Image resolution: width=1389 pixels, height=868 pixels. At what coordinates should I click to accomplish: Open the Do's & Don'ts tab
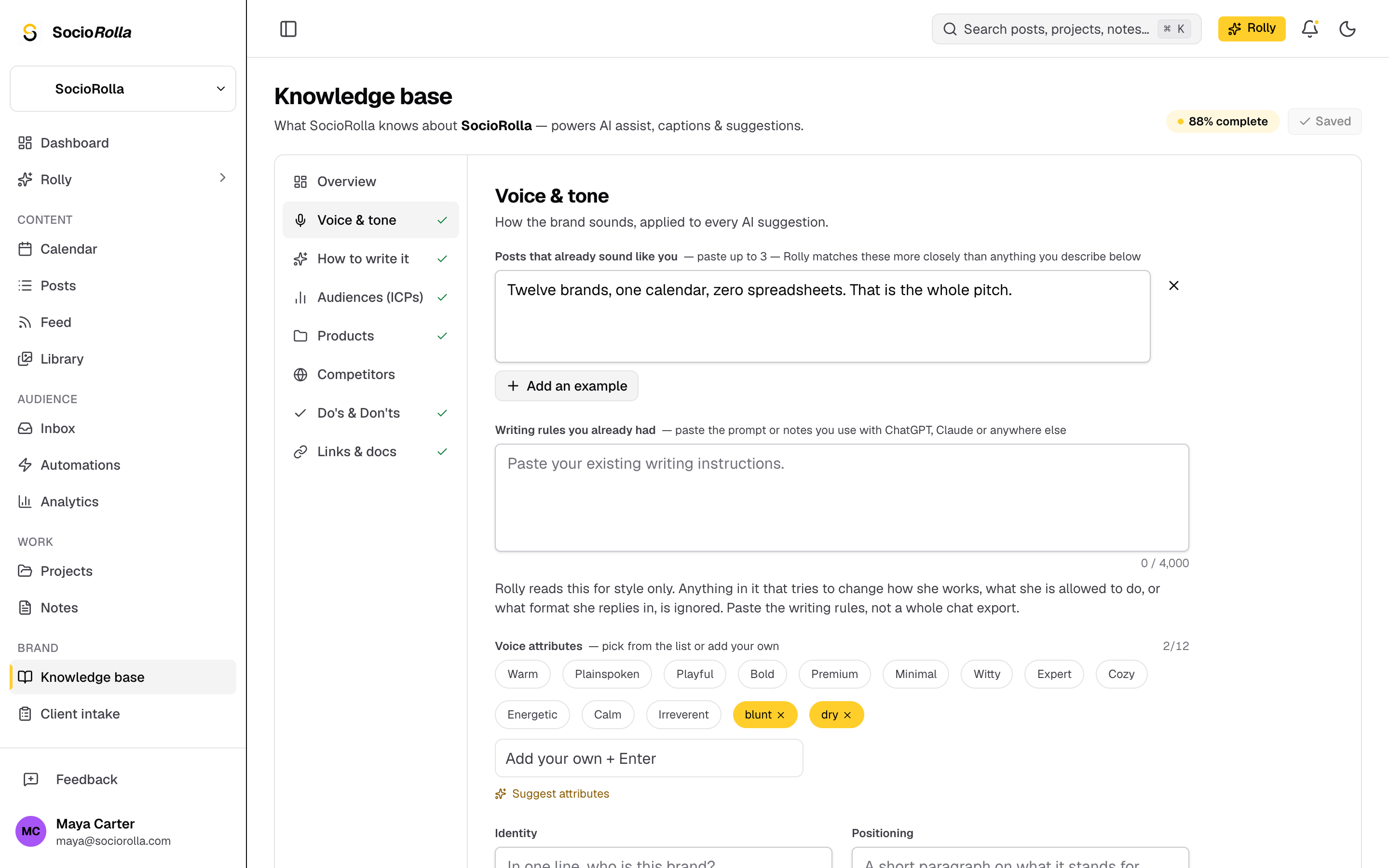371,413
